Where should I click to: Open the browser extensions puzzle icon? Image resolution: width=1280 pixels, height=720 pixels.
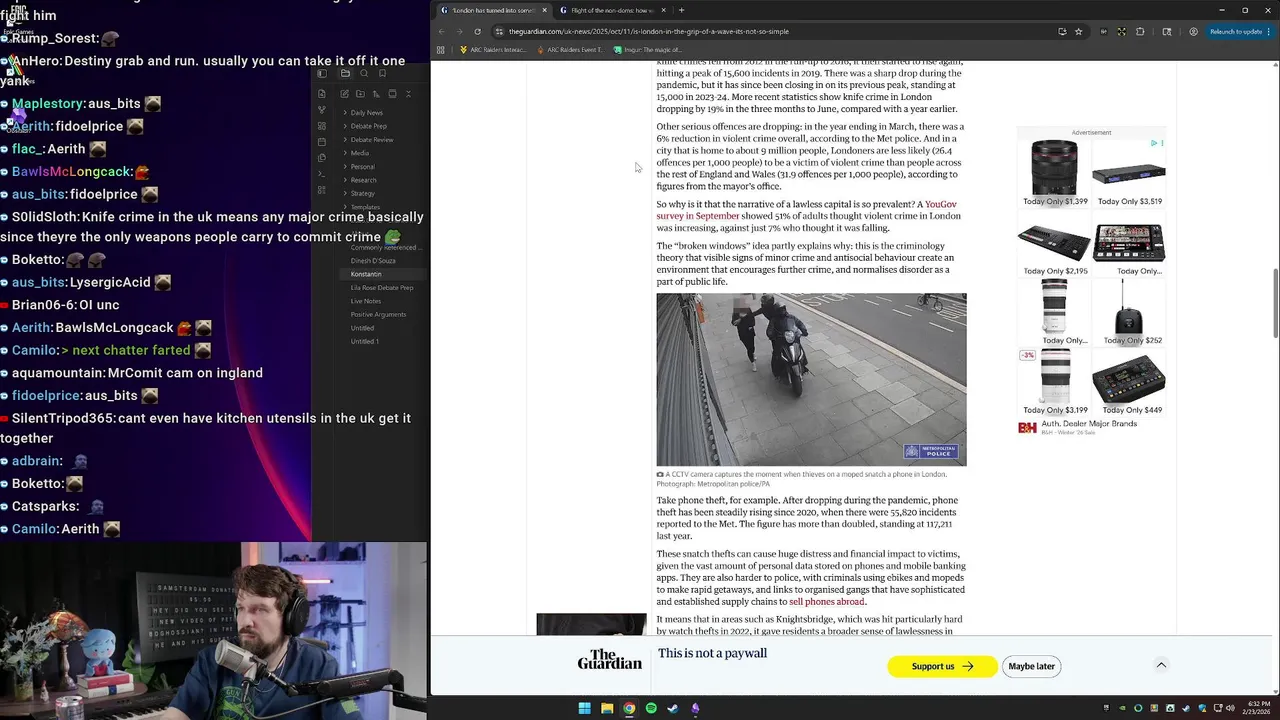pyautogui.click(x=1140, y=31)
